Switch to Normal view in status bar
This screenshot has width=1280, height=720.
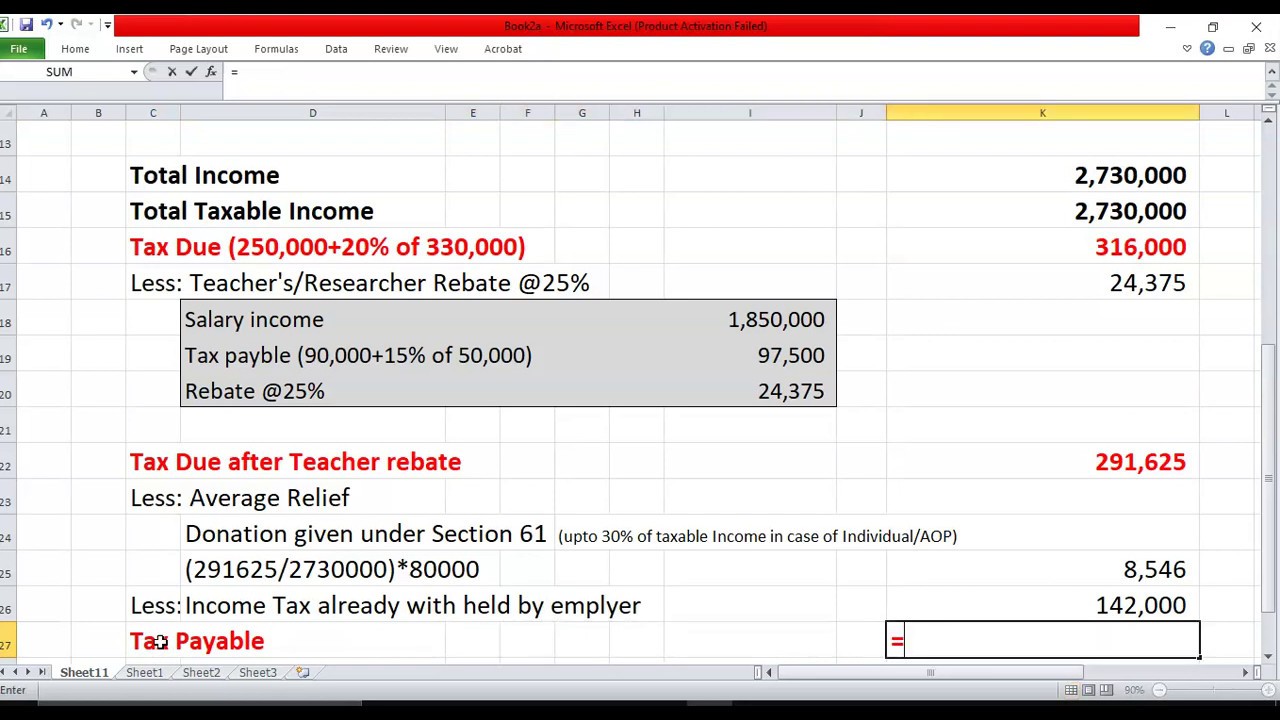pyautogui.click(x=1071, y=690)
